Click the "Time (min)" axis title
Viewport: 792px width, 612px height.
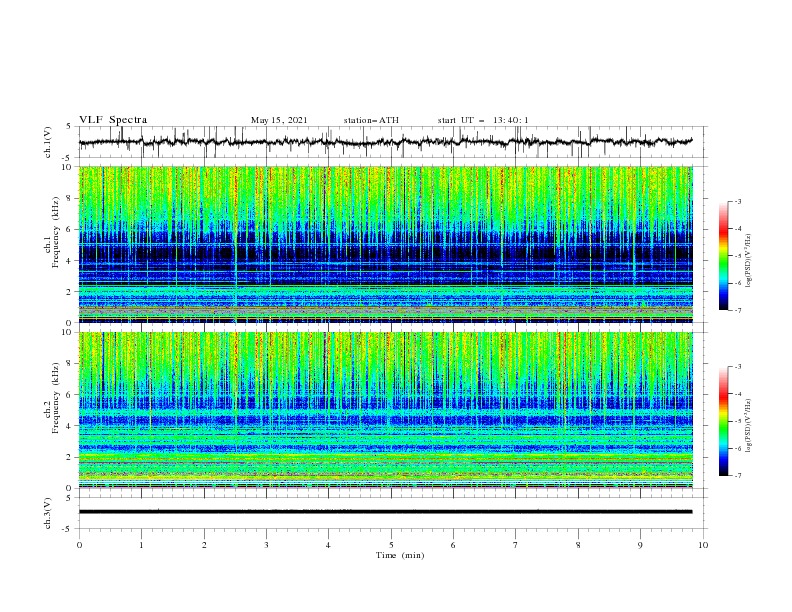(400, 555)
